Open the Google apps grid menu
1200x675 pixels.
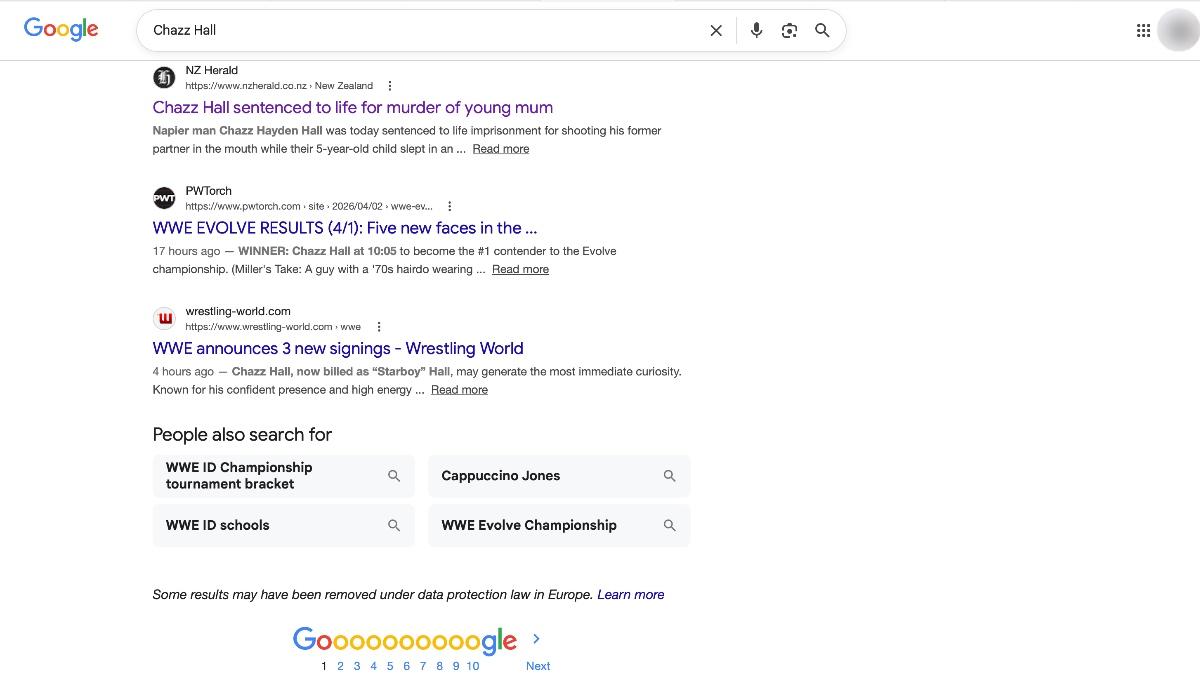click(x=1143, y=30)
